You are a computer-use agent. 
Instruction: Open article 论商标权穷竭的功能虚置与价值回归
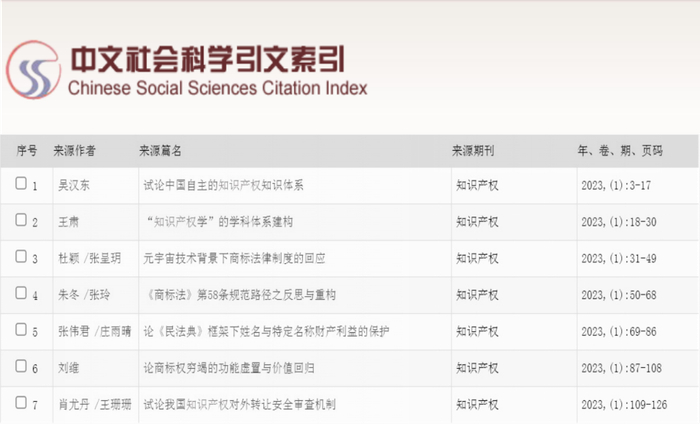(x=229, y=368)
